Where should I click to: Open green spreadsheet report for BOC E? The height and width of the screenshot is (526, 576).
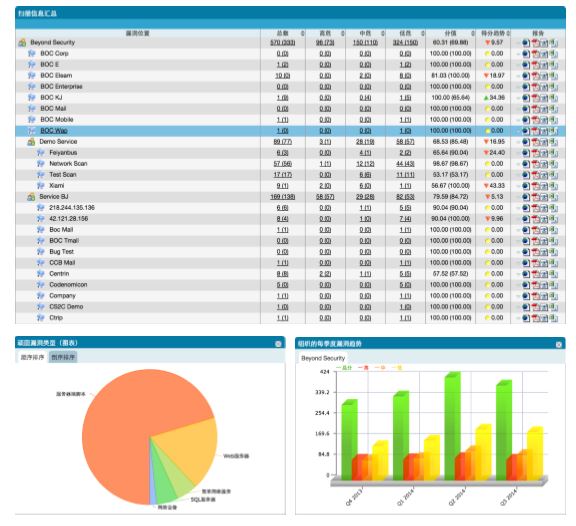pos(554,65)
